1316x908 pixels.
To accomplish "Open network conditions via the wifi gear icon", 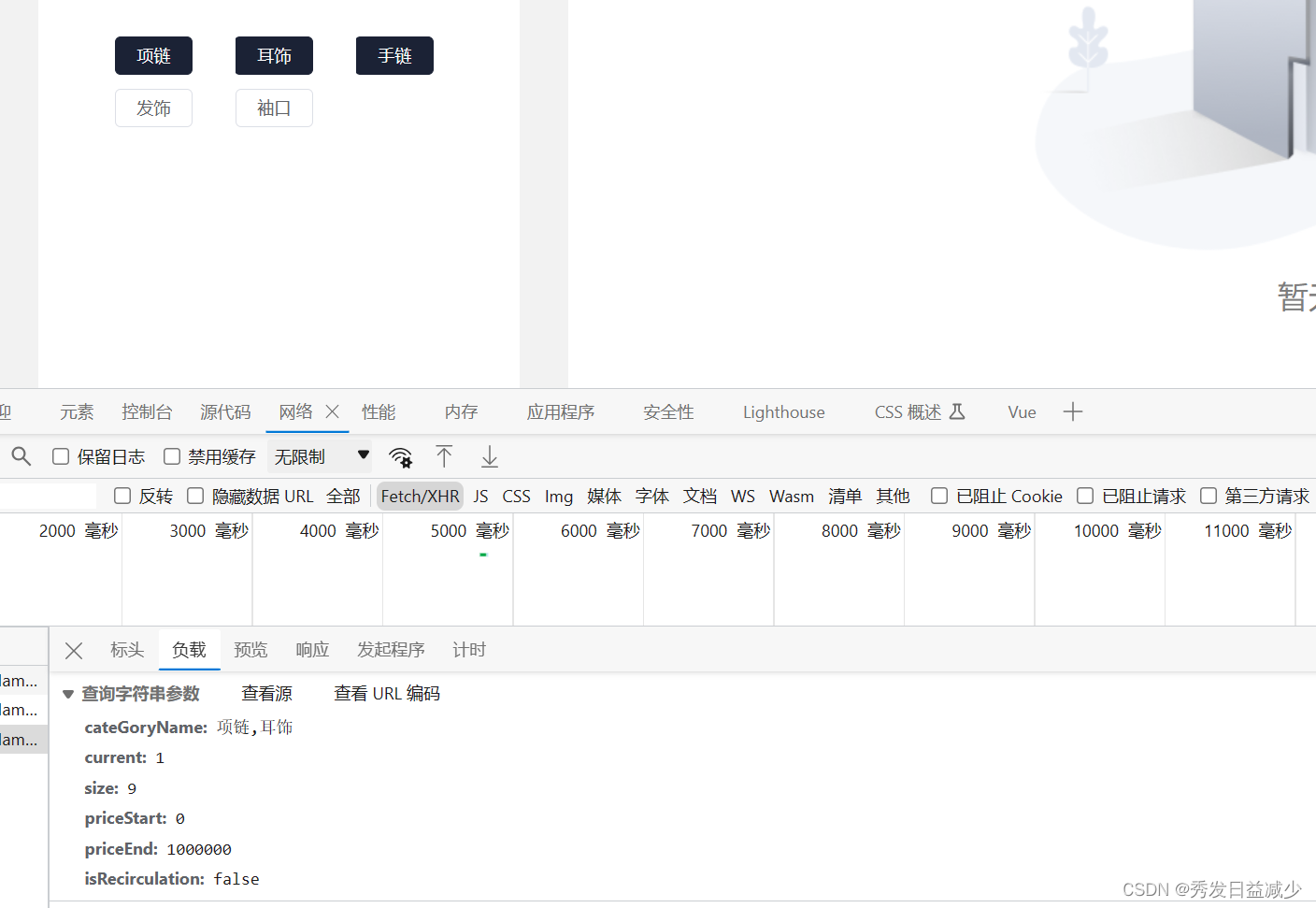I will tap(401, 456).
